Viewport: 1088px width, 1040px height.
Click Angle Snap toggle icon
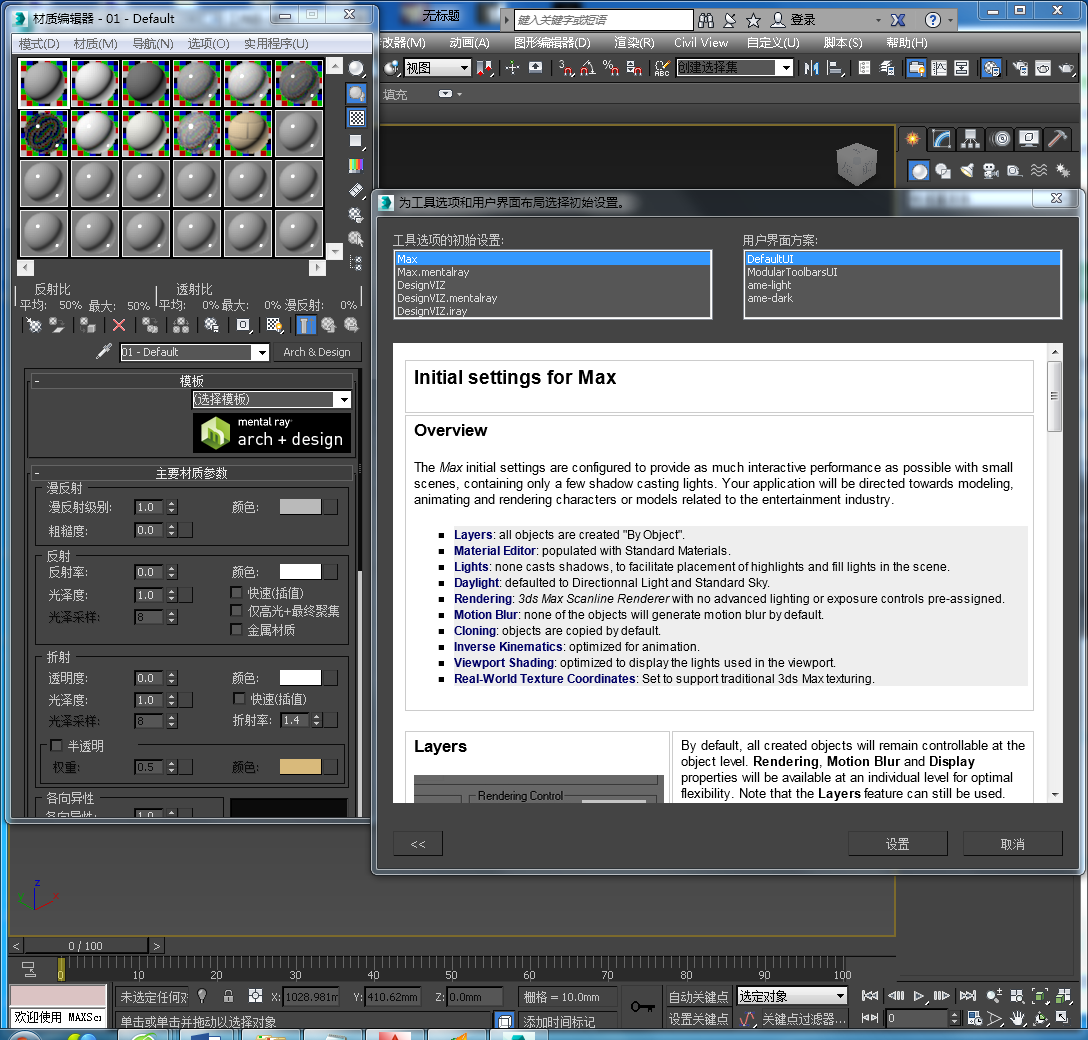(588, 68)
